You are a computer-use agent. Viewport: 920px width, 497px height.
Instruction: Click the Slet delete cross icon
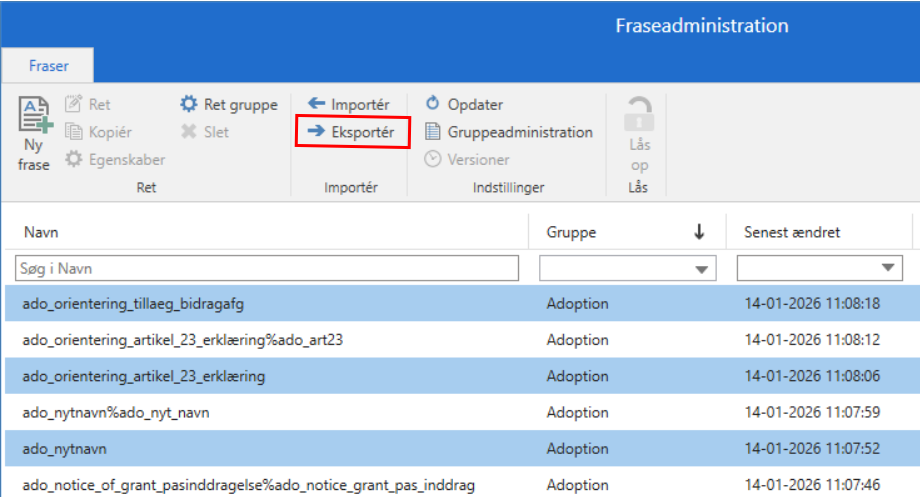pos(188,131)
